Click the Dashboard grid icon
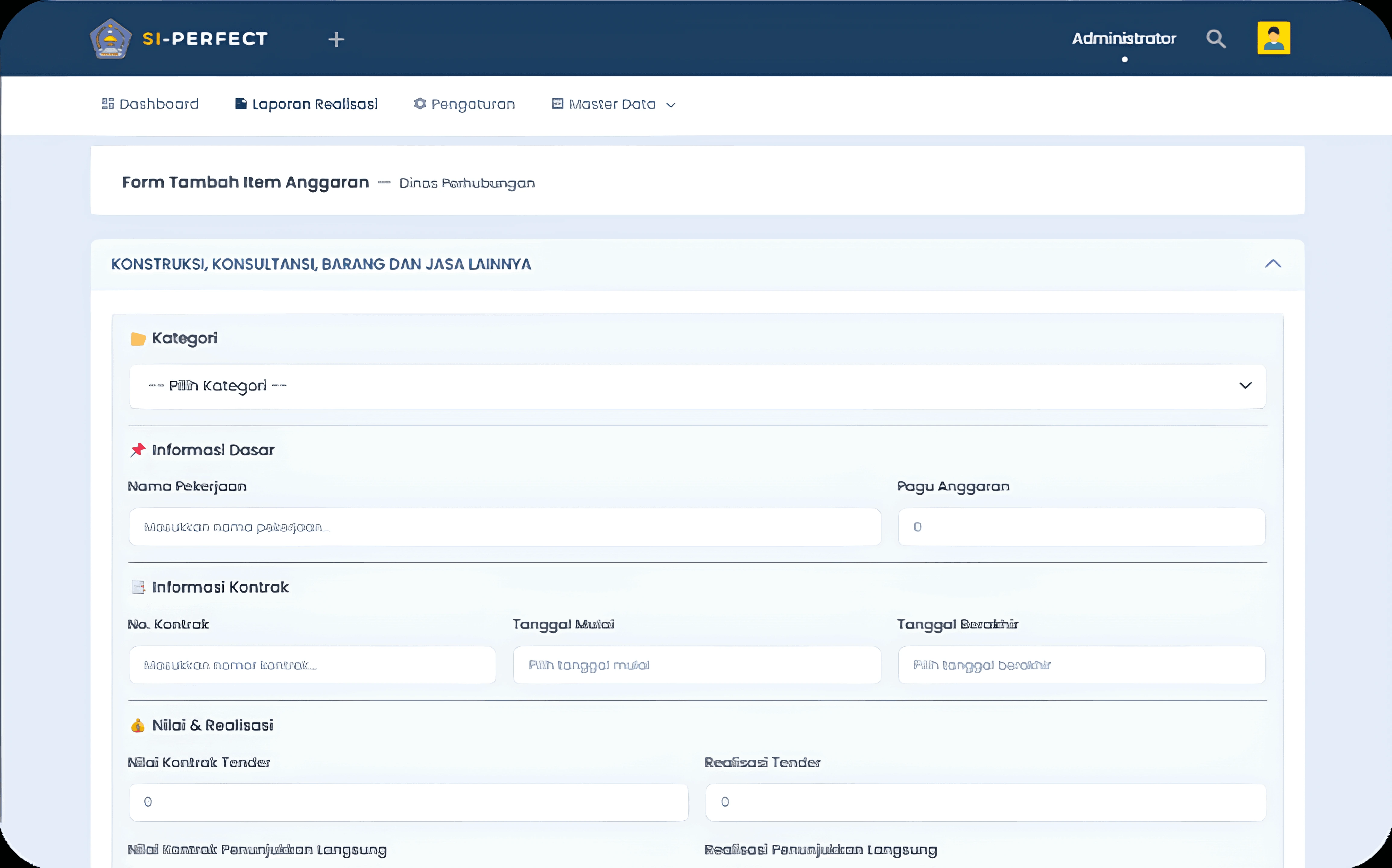This screenshot has width=1392, height=868. [107, 103]
